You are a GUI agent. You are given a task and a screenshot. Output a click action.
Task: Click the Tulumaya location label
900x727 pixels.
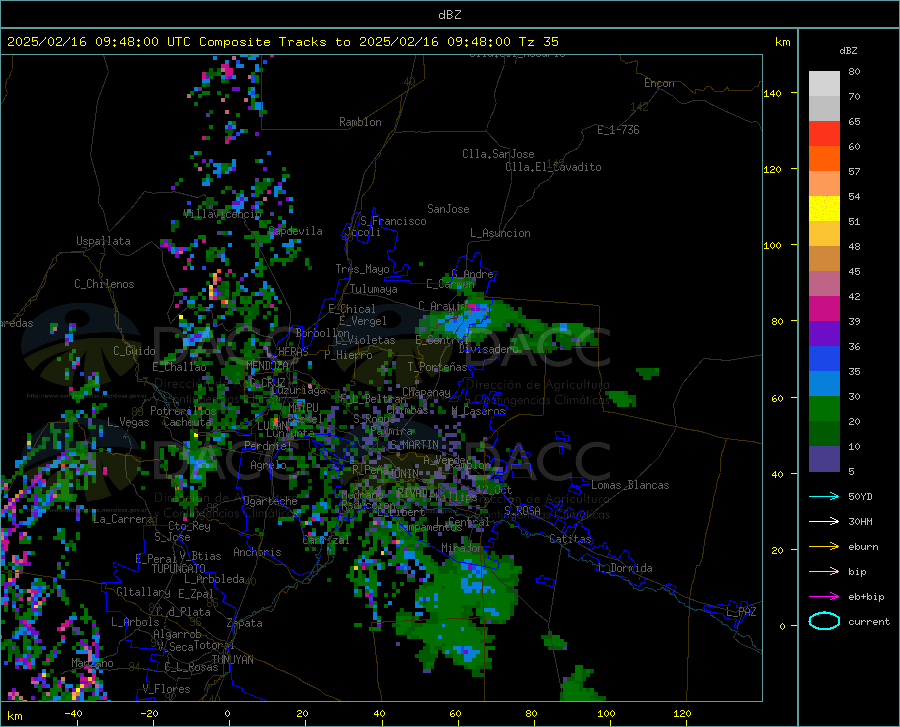pos(373,289)
